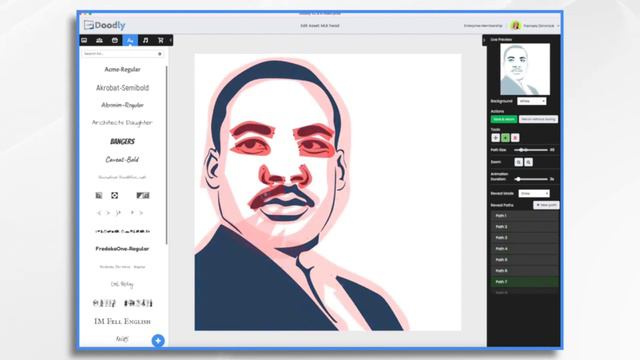The height and width of the screenshot is (360, 640).
Task: Click the New path button
Action: coord(546,205)
